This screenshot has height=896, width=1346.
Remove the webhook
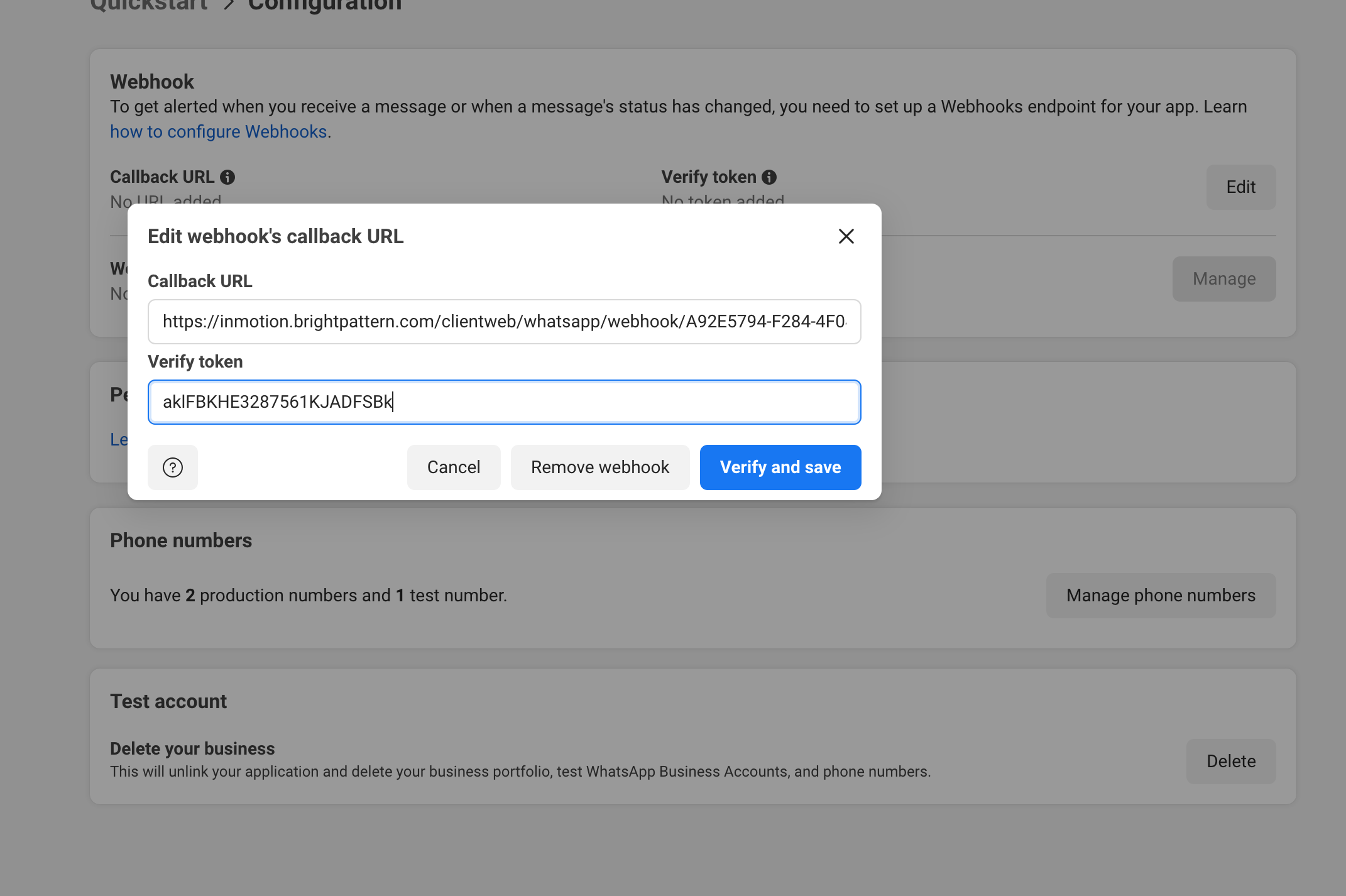599,467
